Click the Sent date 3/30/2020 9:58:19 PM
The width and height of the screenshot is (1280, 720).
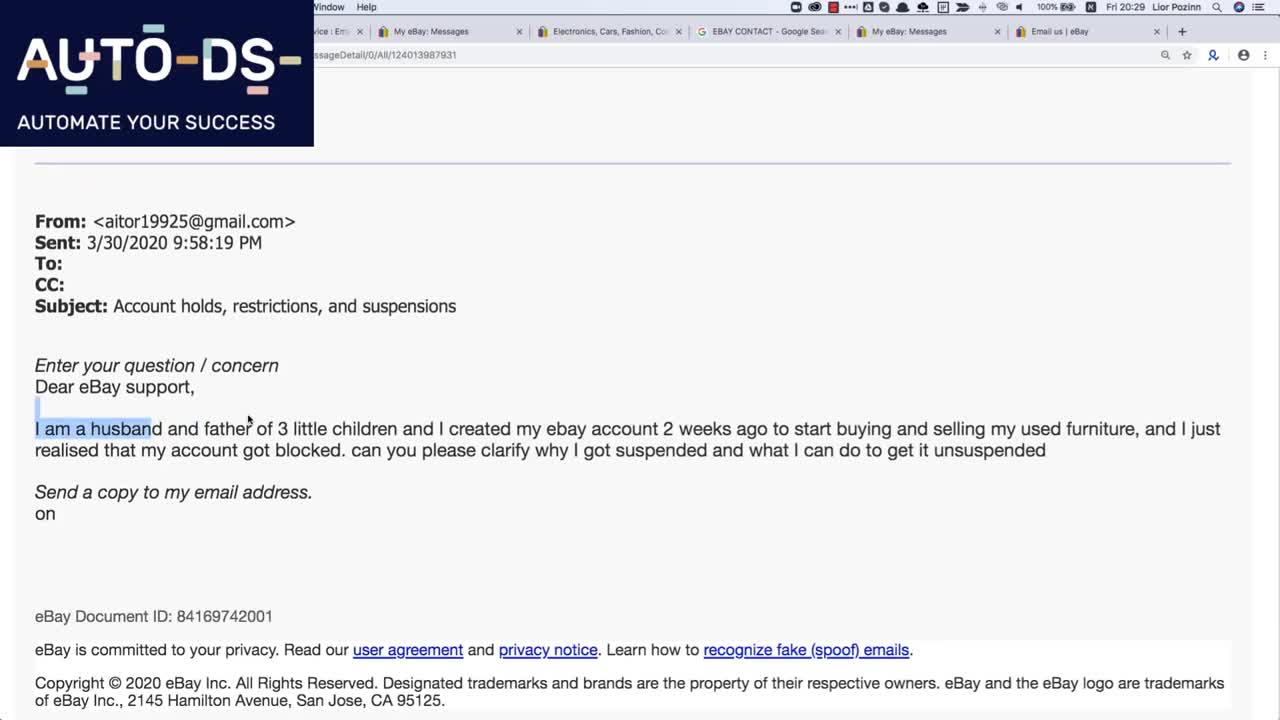pos(174,243)
